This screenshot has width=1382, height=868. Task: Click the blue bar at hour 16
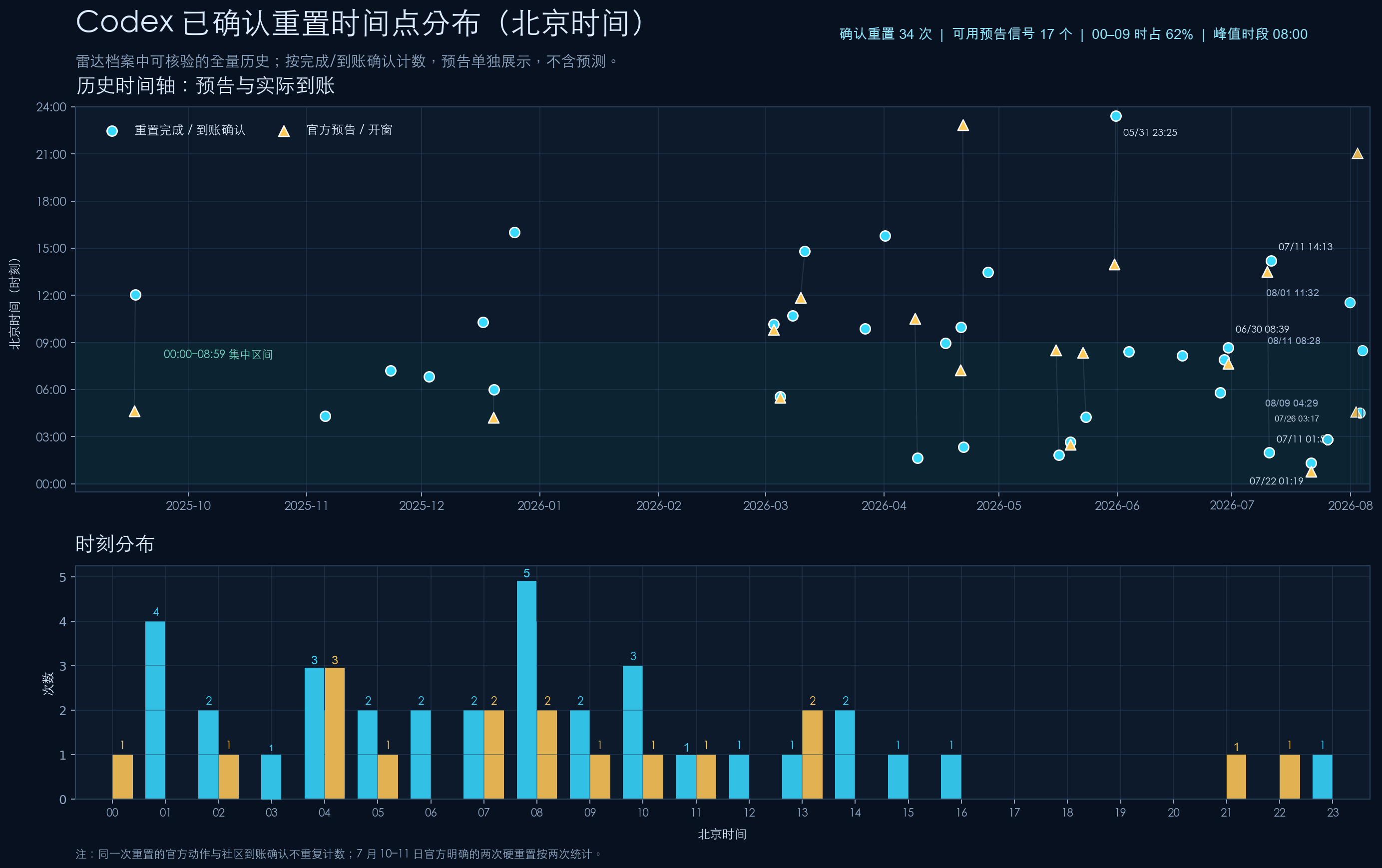[951, 777]
